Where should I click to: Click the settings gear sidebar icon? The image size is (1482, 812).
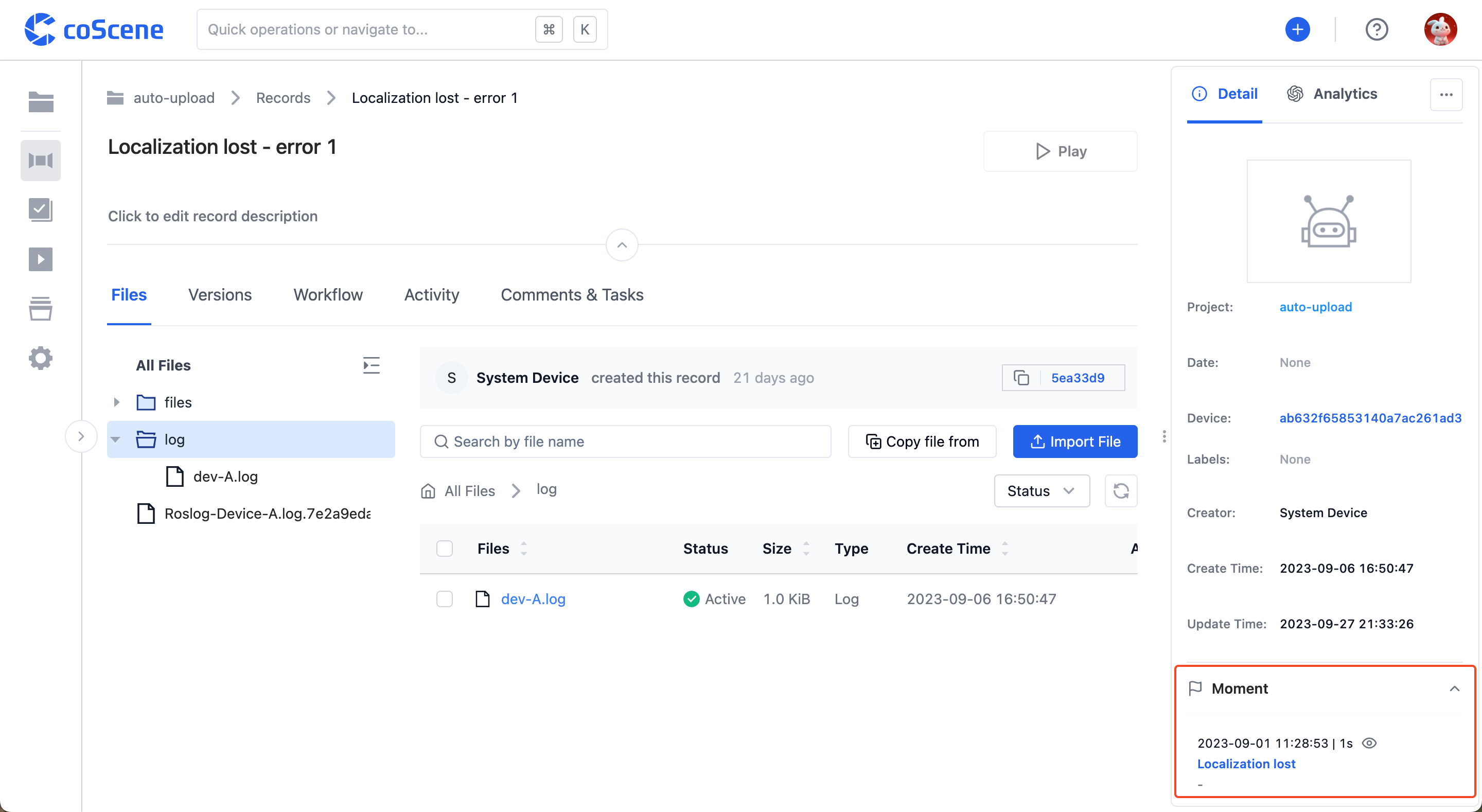[41, 357]
